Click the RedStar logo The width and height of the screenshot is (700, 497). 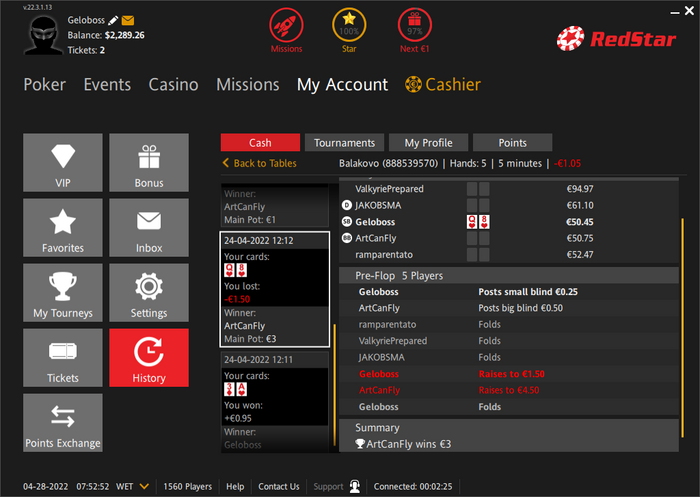pos(616,39)
